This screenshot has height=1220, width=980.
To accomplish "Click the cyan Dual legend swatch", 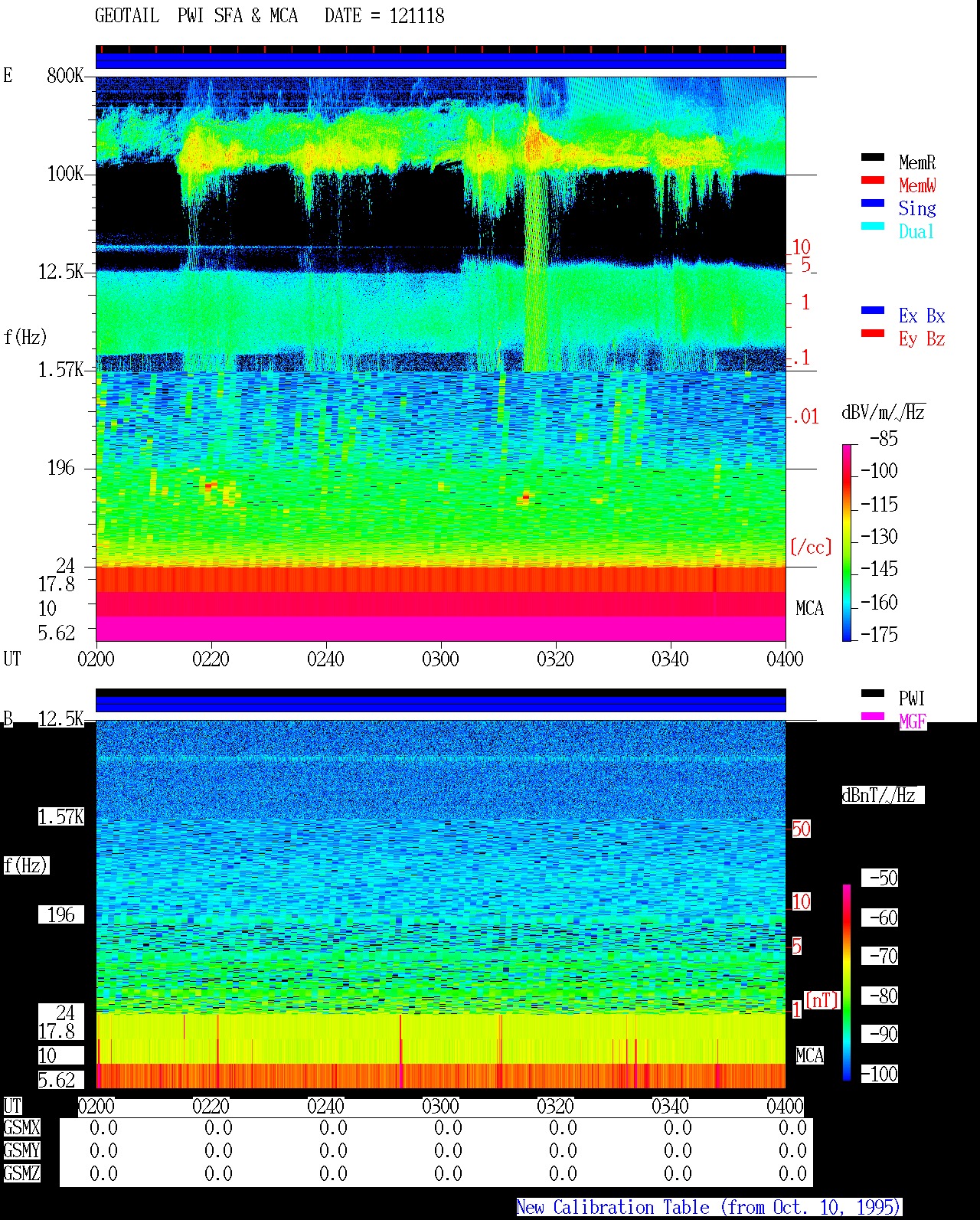I will (x=873, y=227).
